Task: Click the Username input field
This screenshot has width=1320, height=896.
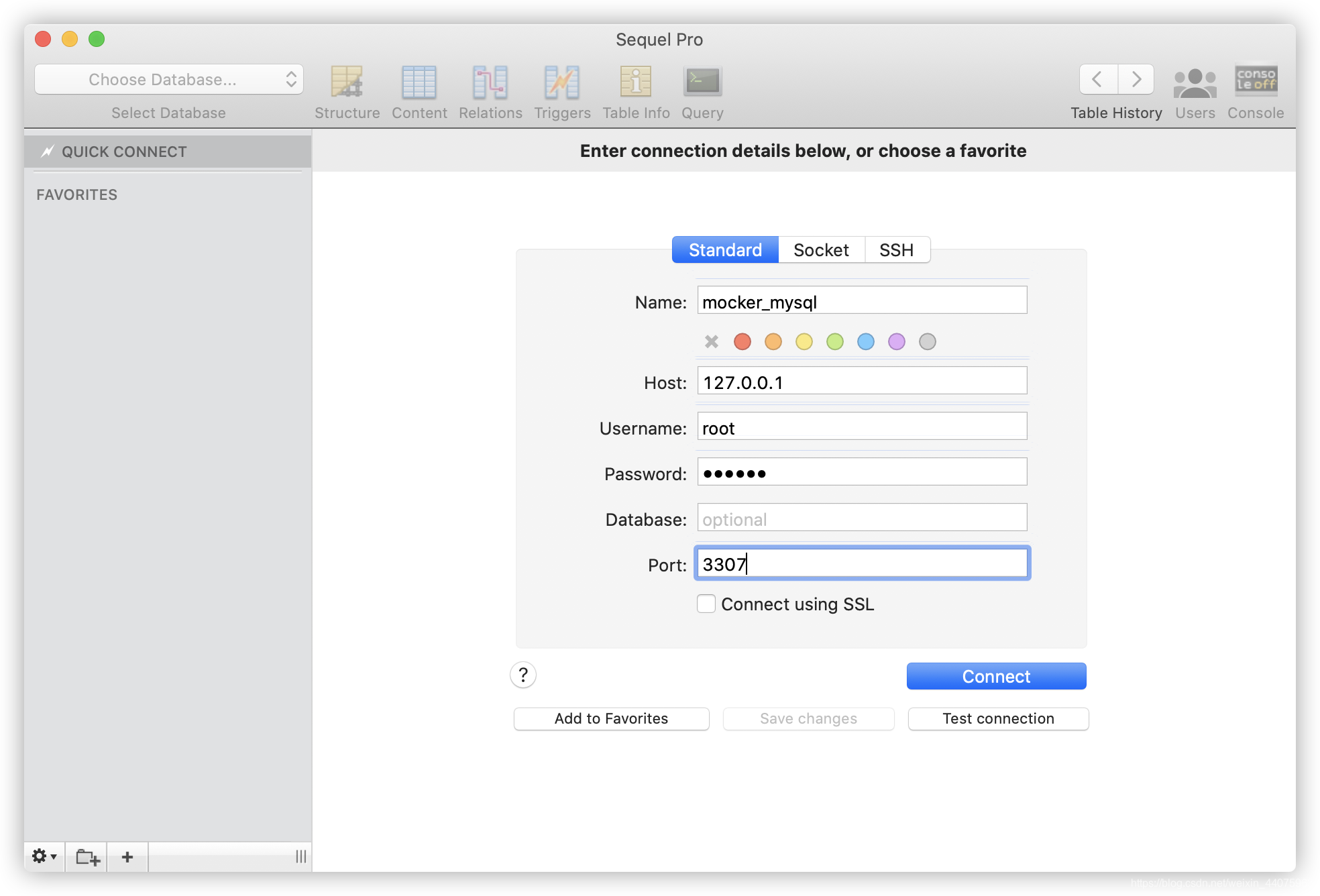Action: 862,427
